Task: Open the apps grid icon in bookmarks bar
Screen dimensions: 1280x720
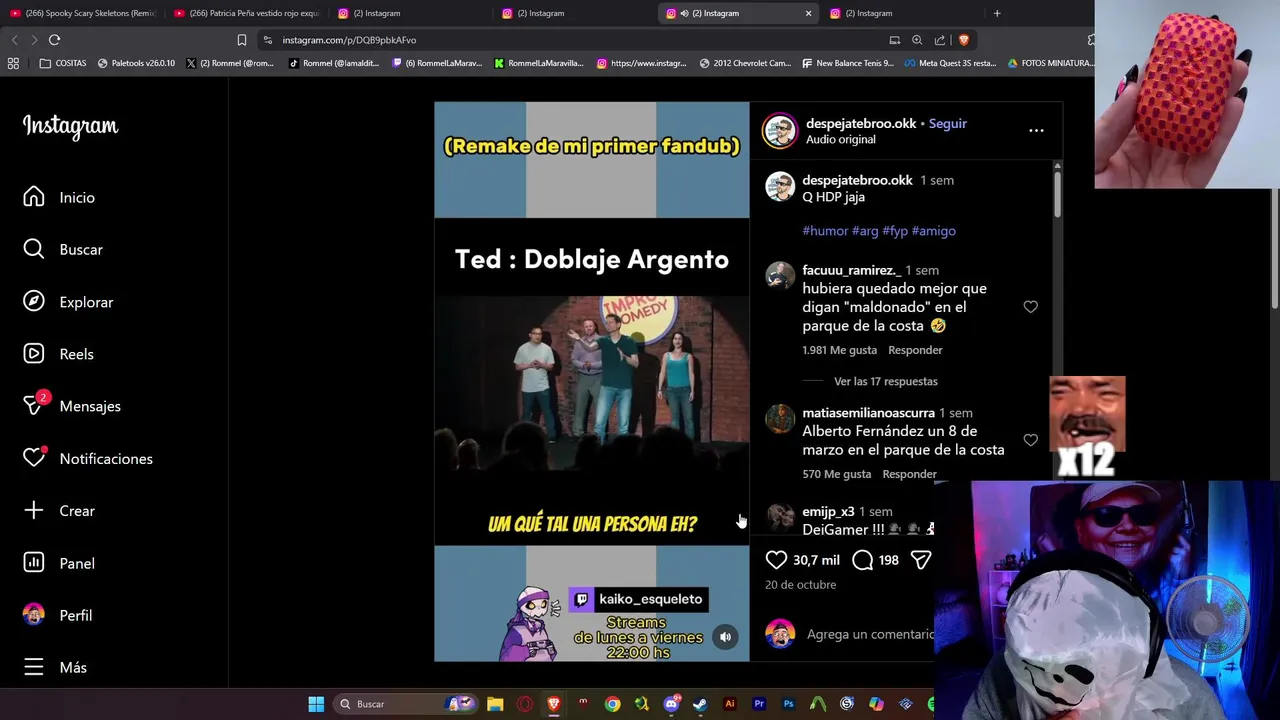Action: pyautogui.click(x=13, y=63)
